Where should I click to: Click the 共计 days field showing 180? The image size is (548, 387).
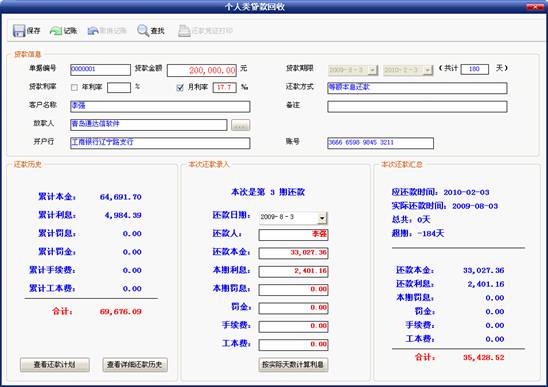coord(475,69)
